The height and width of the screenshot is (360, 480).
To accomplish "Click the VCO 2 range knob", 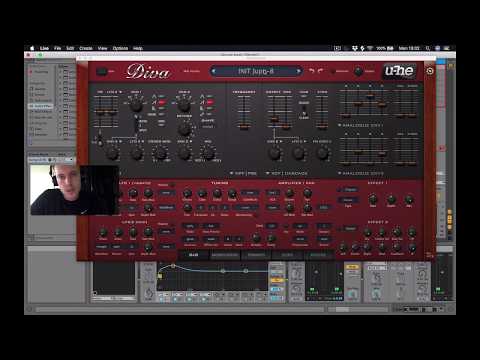I will pos(183,105).
